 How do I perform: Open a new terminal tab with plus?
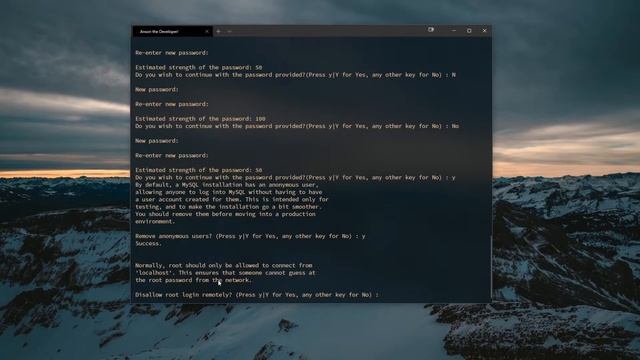click(x=218, y=31)
